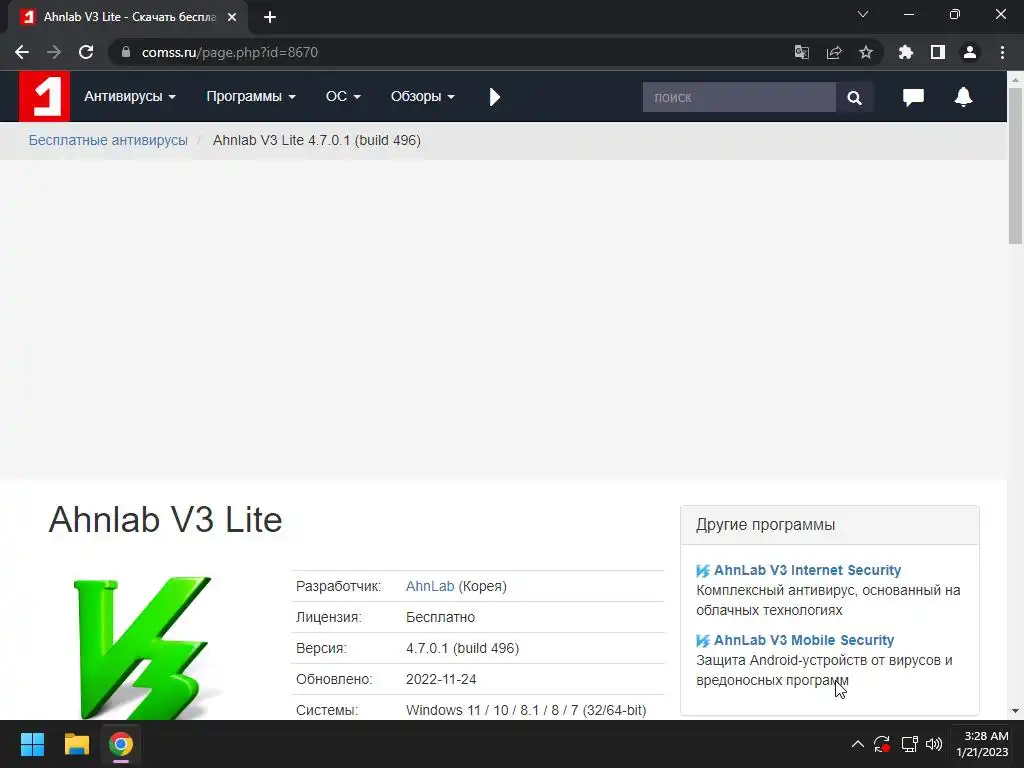Show hidden system tray icons chevron
Image resolution: width=1024 pixels, height=768 pixels.
click(857, 744)
